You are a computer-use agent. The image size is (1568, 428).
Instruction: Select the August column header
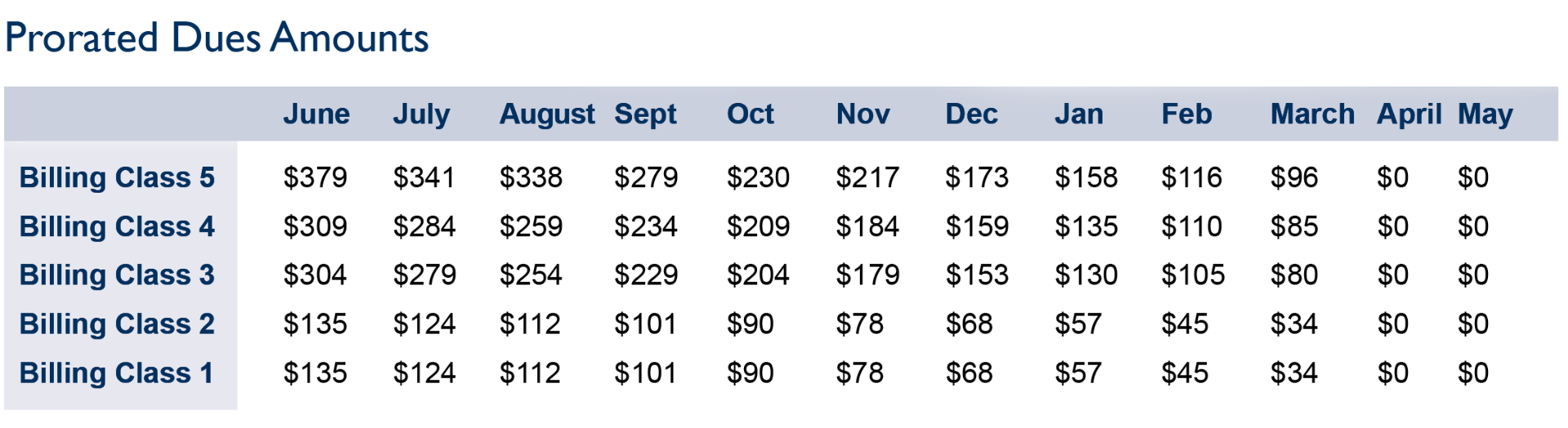(x=547, y=115)
